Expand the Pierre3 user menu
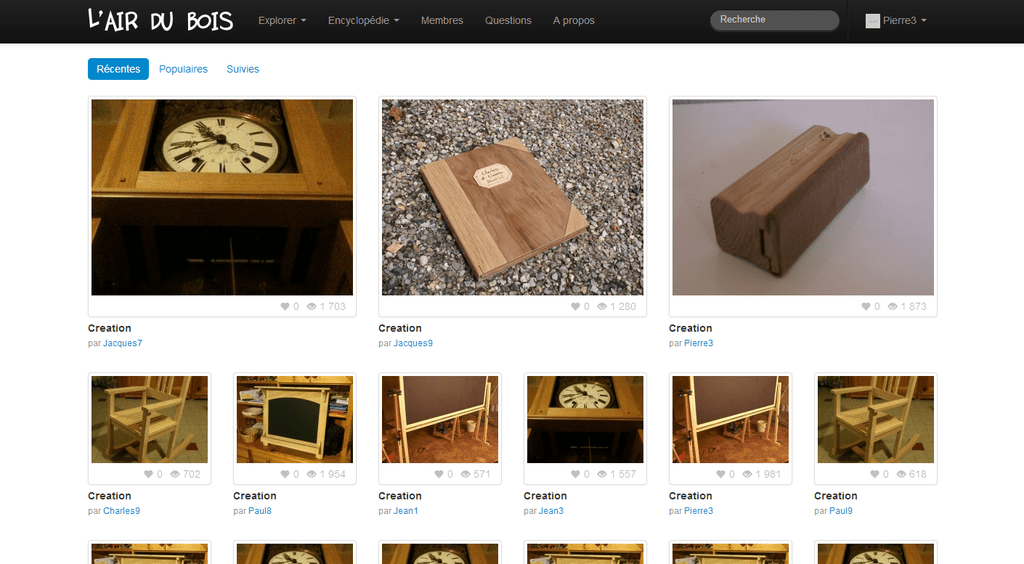Viewport: 1024px width, 564px height. [x=896, y=21]
